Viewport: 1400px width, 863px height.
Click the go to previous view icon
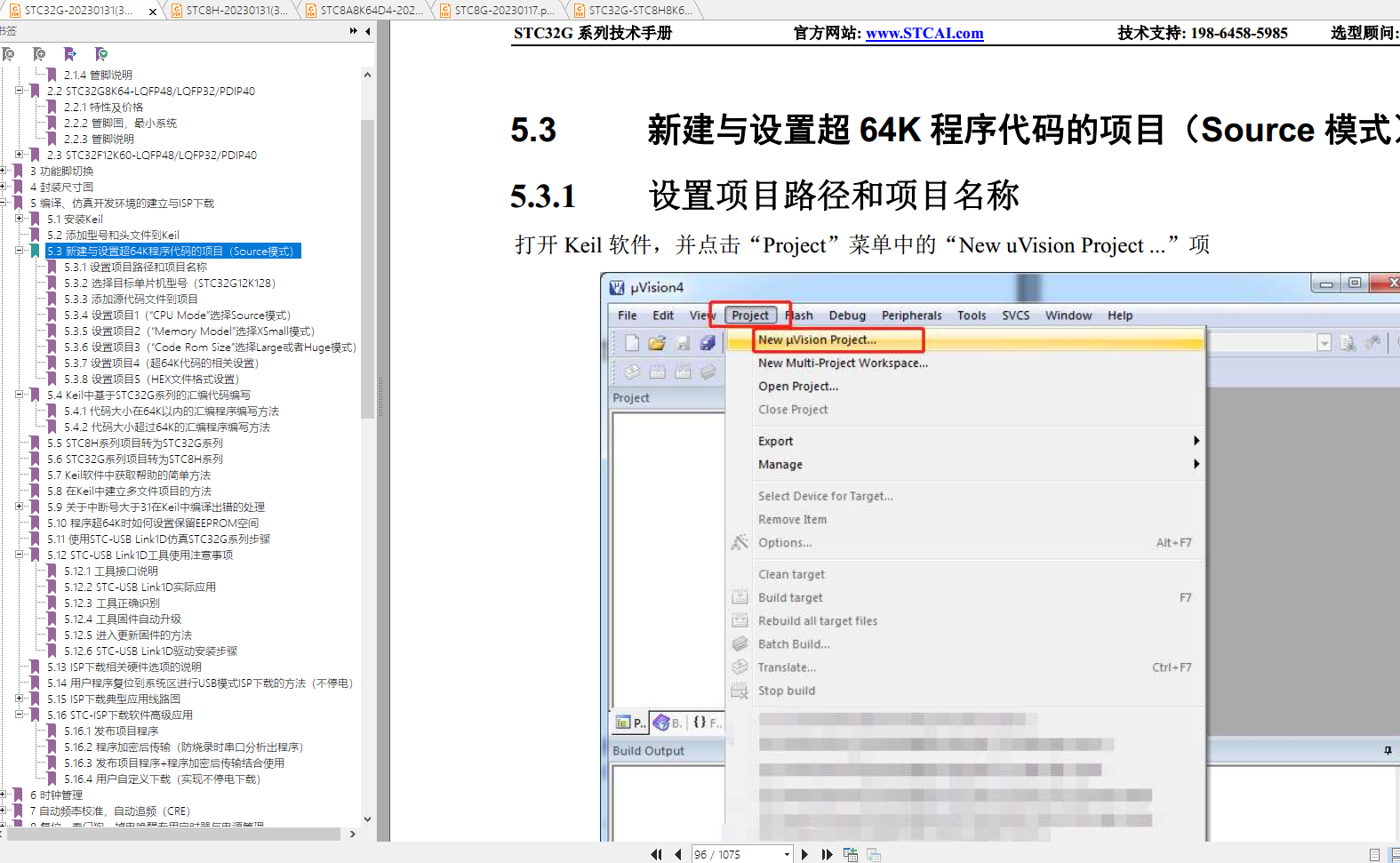[x=851, y=854]
